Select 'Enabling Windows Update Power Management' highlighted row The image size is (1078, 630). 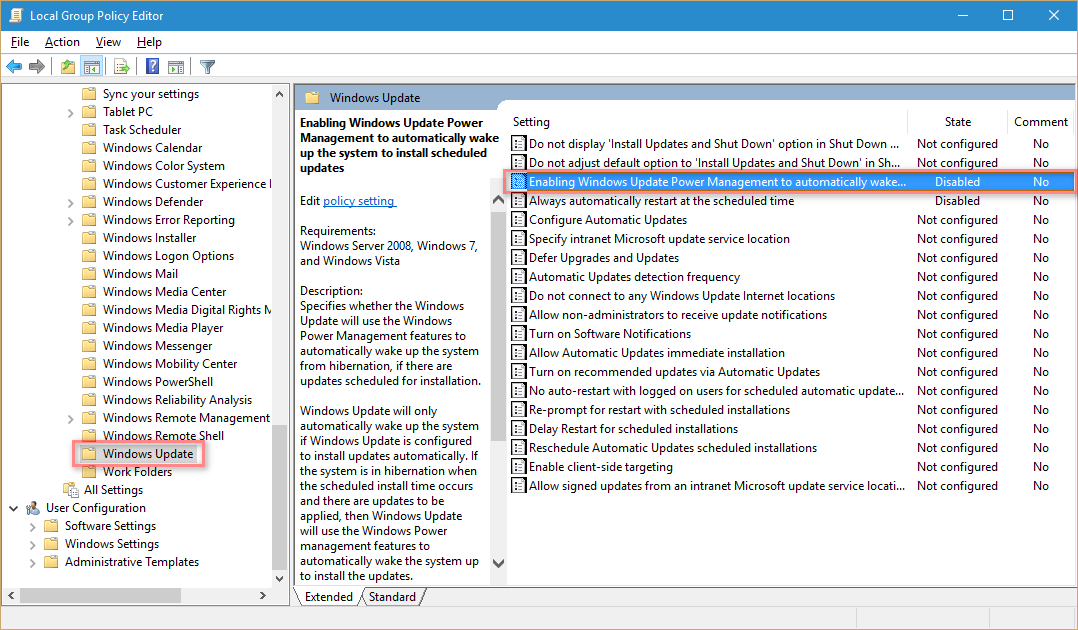click(x=791, y=182)
